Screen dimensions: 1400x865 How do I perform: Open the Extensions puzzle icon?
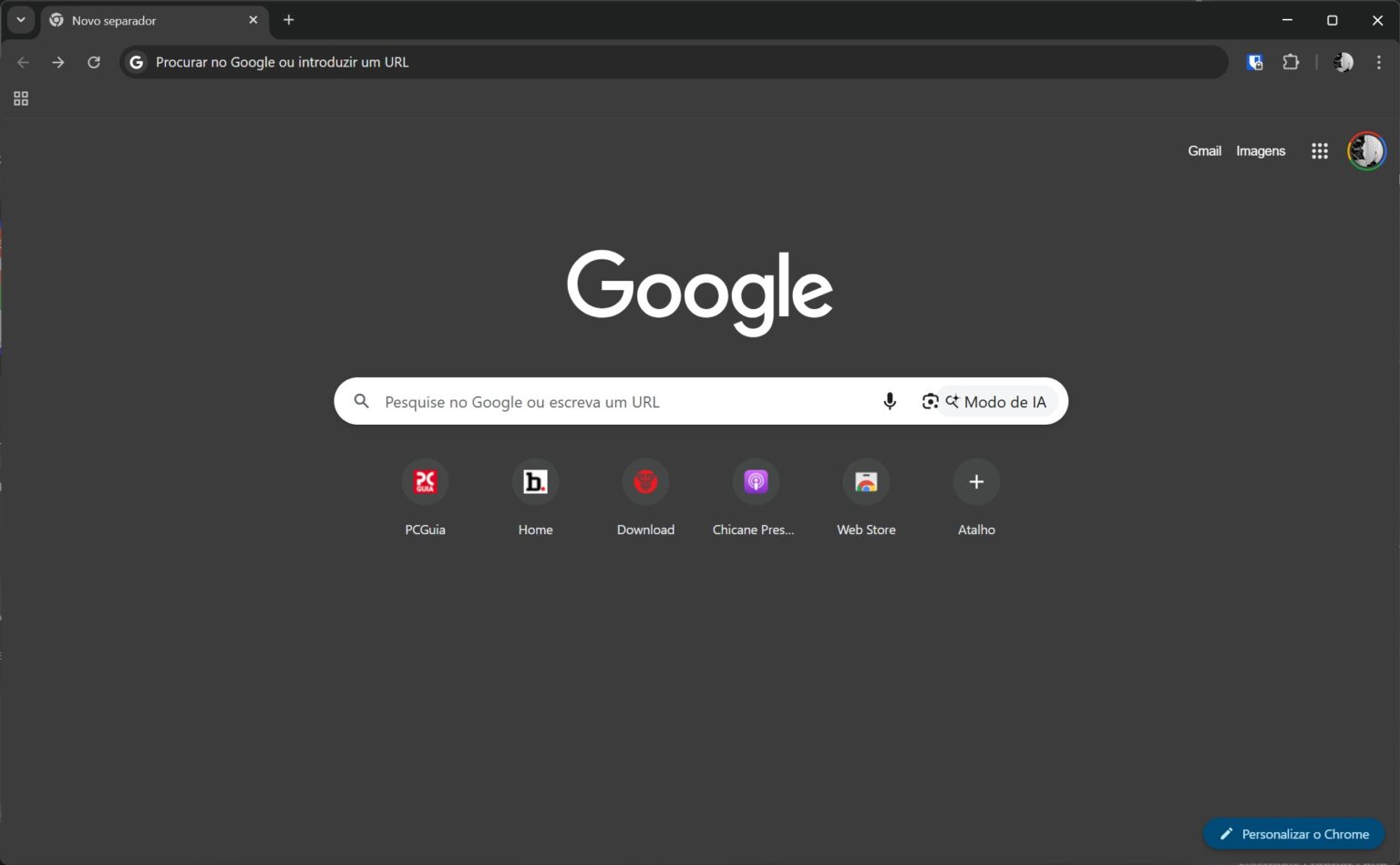pyautogui.click(x=1291, y=62)
